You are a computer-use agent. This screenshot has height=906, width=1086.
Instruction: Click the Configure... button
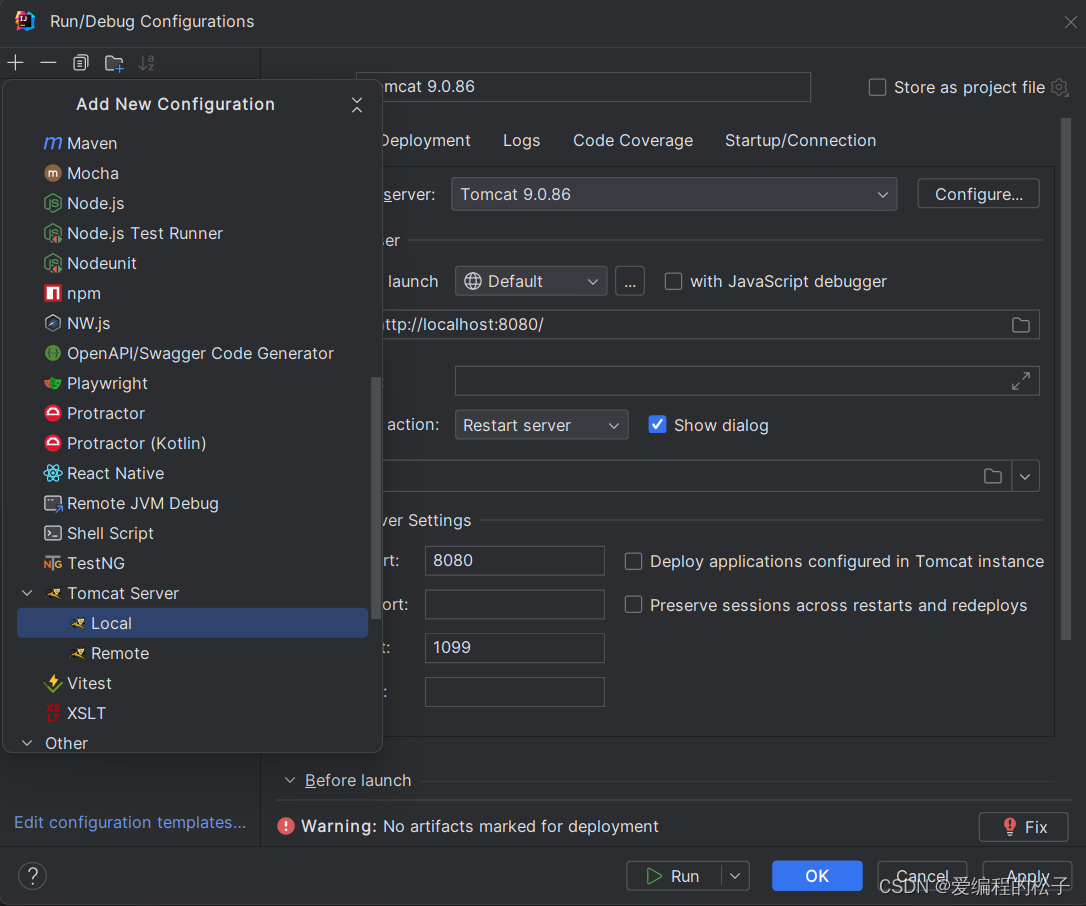click(x=978, y=194)
